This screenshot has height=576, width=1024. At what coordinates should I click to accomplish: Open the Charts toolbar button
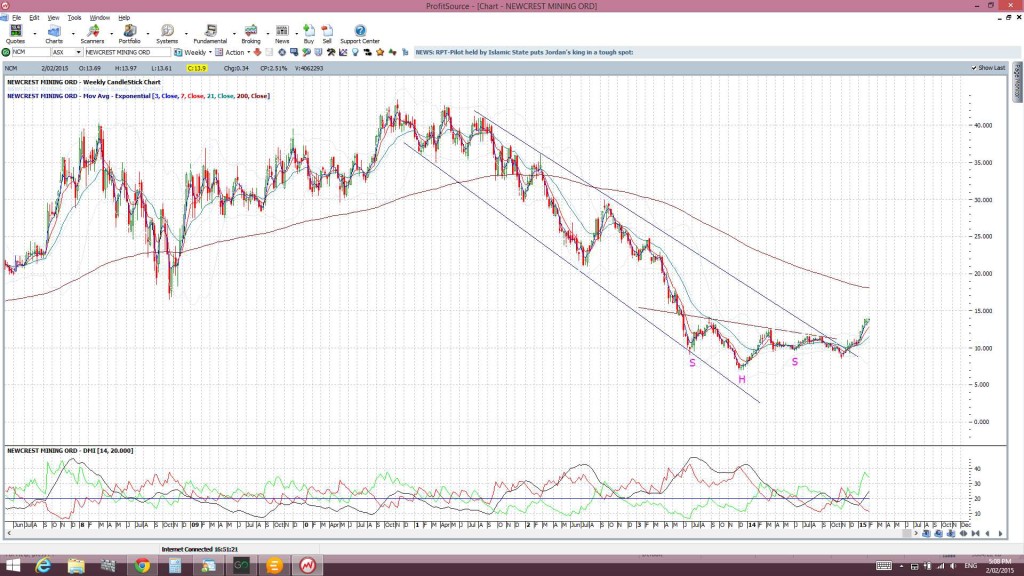(54, 34)
